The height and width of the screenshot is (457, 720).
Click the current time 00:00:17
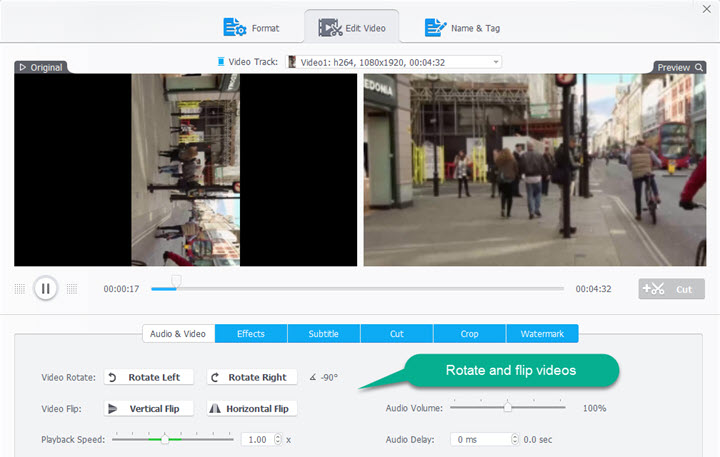point(121,289)
